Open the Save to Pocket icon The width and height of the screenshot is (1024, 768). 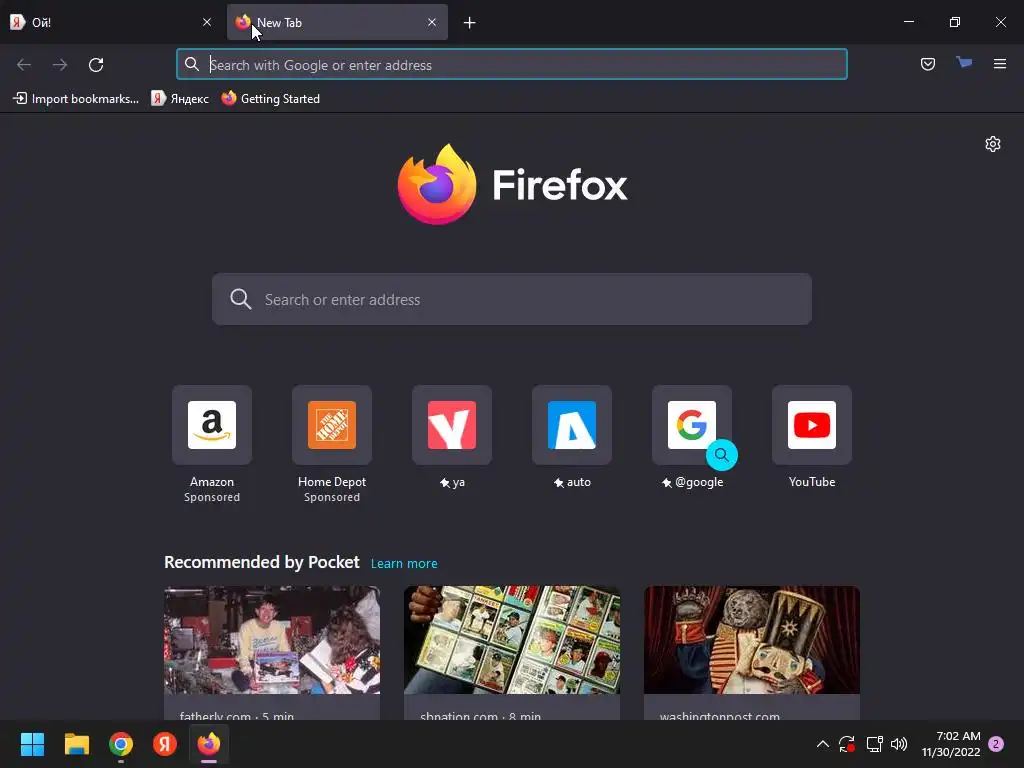pos(927,64)
